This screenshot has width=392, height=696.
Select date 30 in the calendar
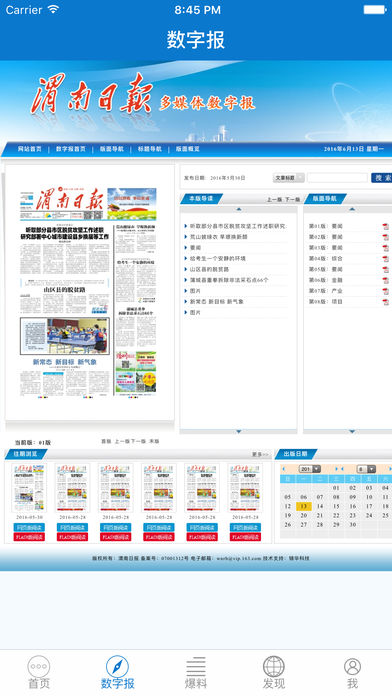[352, 525]
